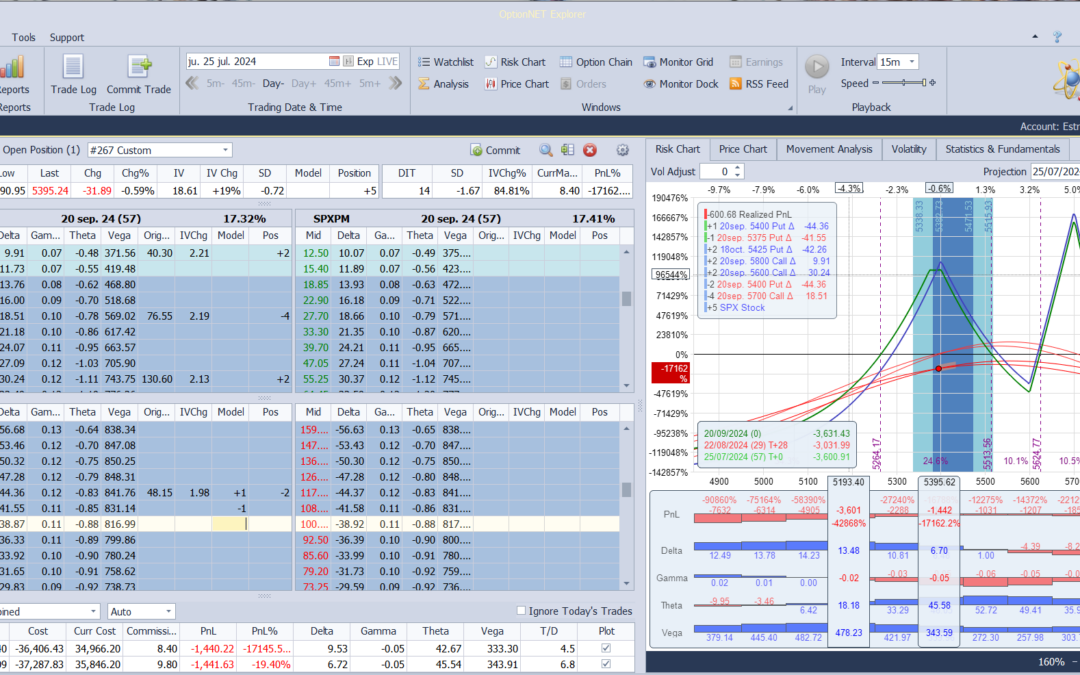1080x675 pixels.
Task: Open the Analysis window
Action: pyautogui.click(x=443, y=84)
